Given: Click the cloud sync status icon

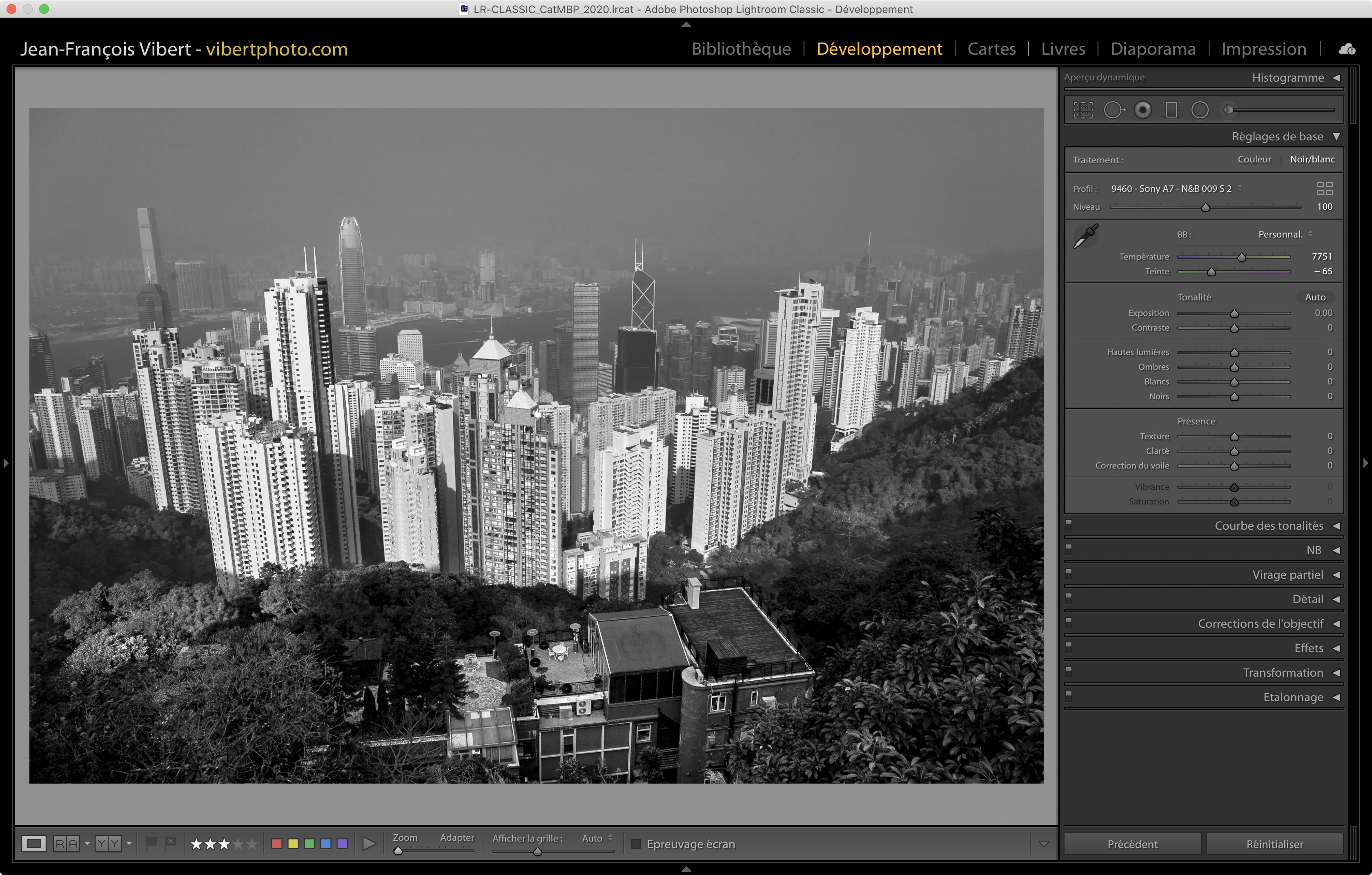Looking at the screenshot, I should pos(1347,49).
